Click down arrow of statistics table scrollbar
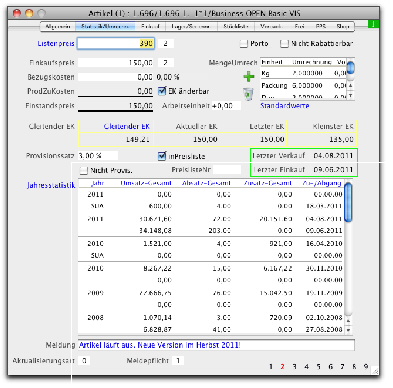Image resolution: width=393 pixels, height=388 pixels. [348, 330]
